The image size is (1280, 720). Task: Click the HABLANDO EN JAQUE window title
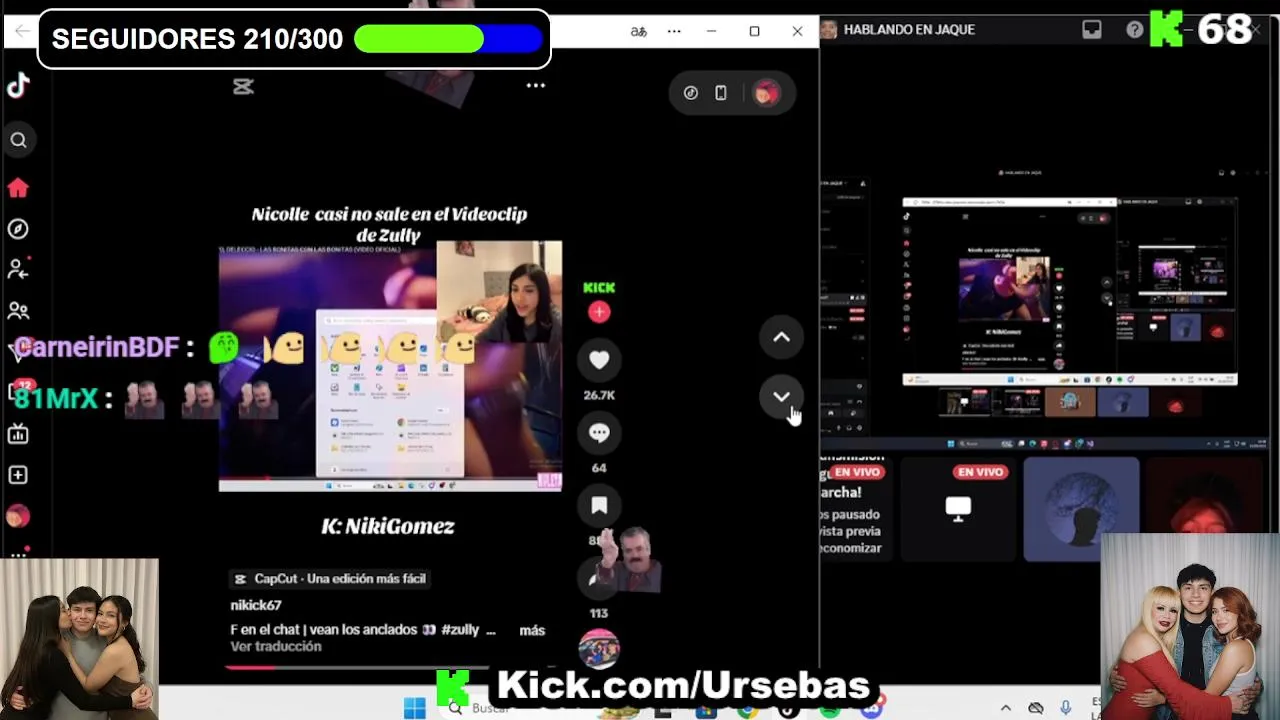coord(908,30)
